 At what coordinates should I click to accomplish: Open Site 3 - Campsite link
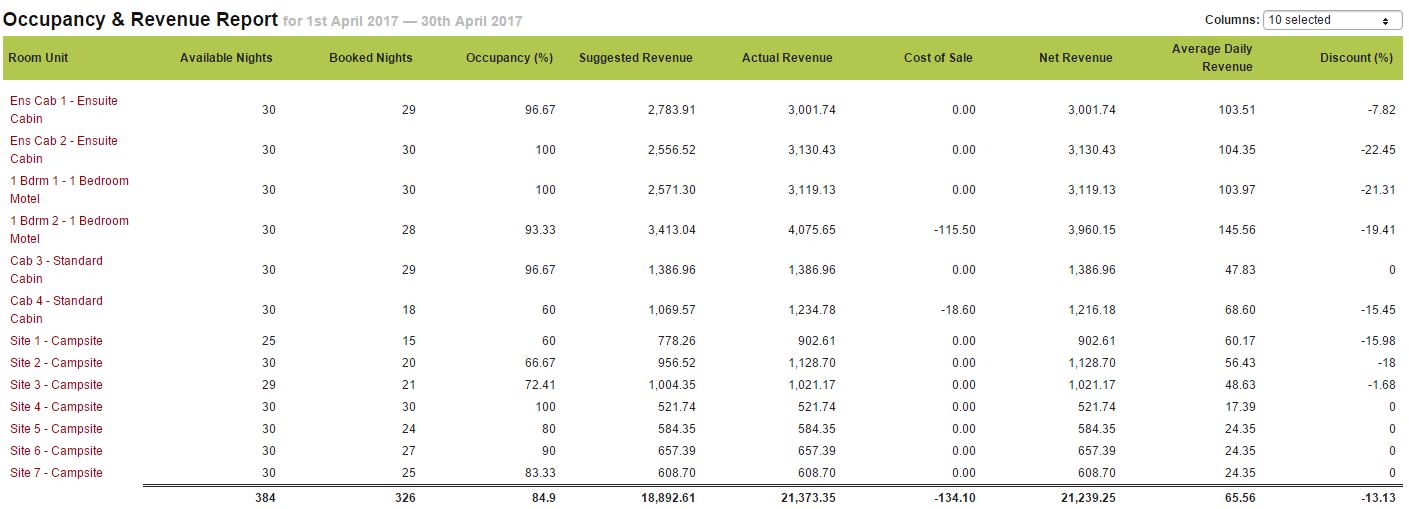pyautogui.click(x=56, y=385)
